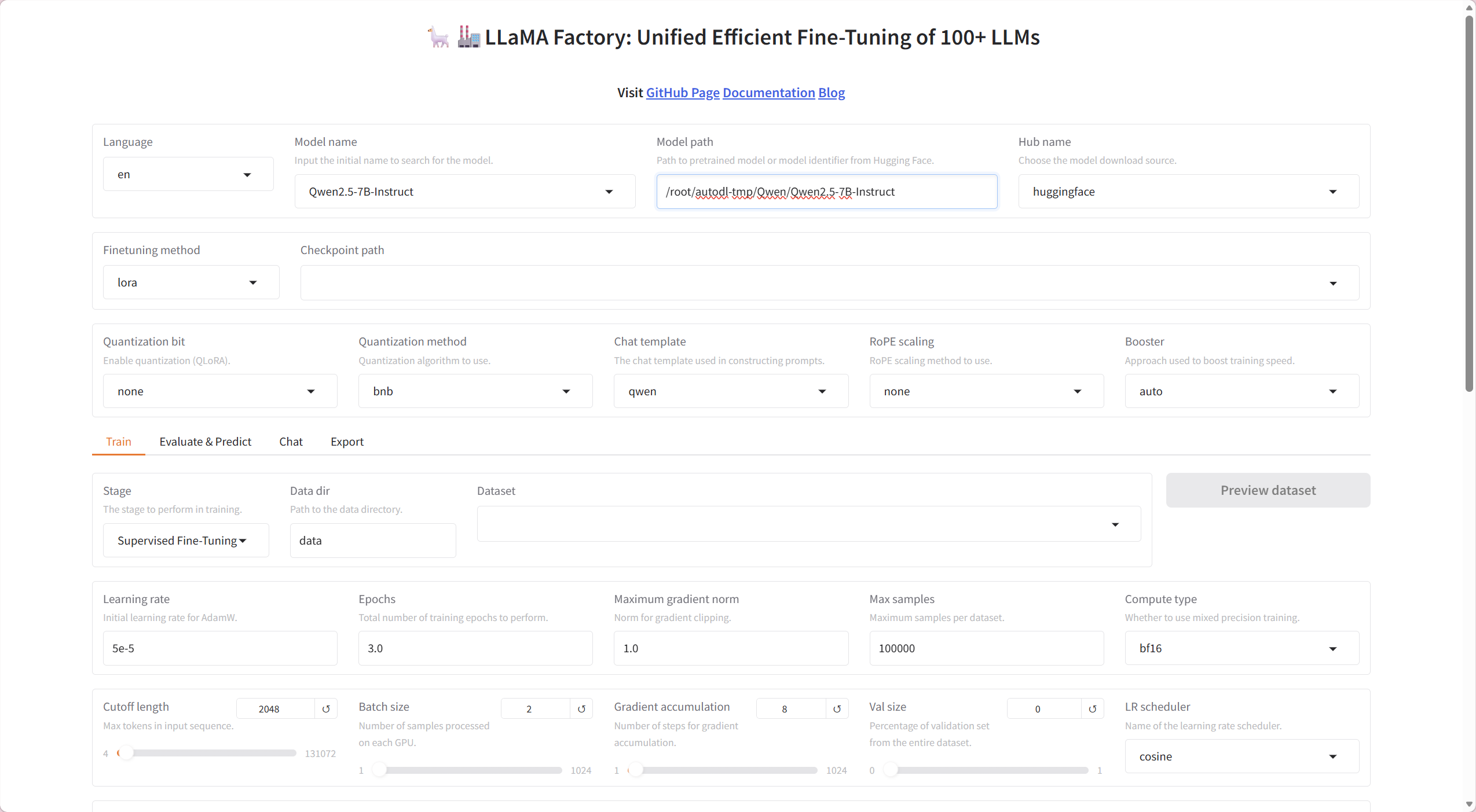Open the Model name dropdown

(609, 192)
